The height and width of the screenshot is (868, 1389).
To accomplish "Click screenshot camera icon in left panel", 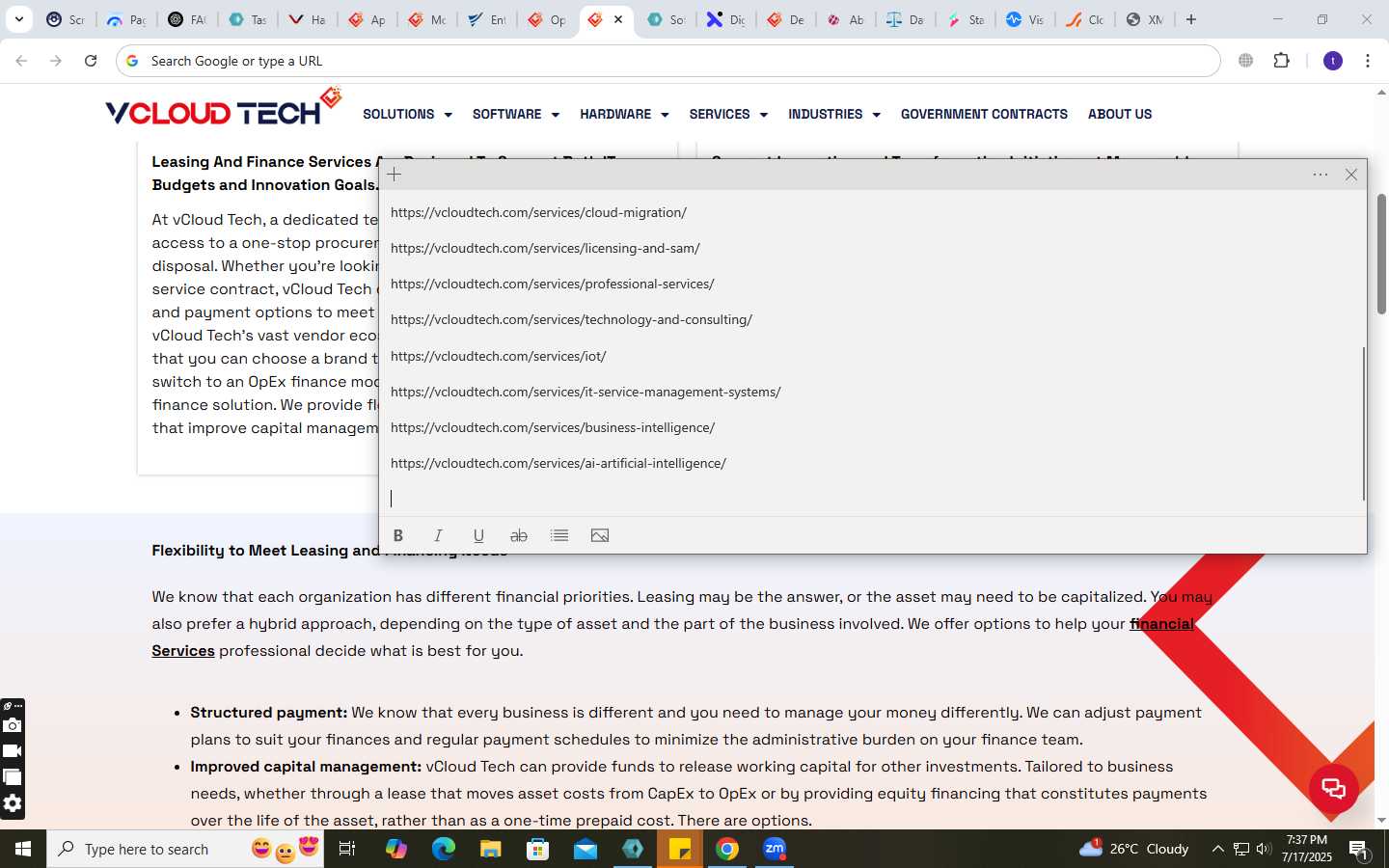I will click(x=12, y=725).
